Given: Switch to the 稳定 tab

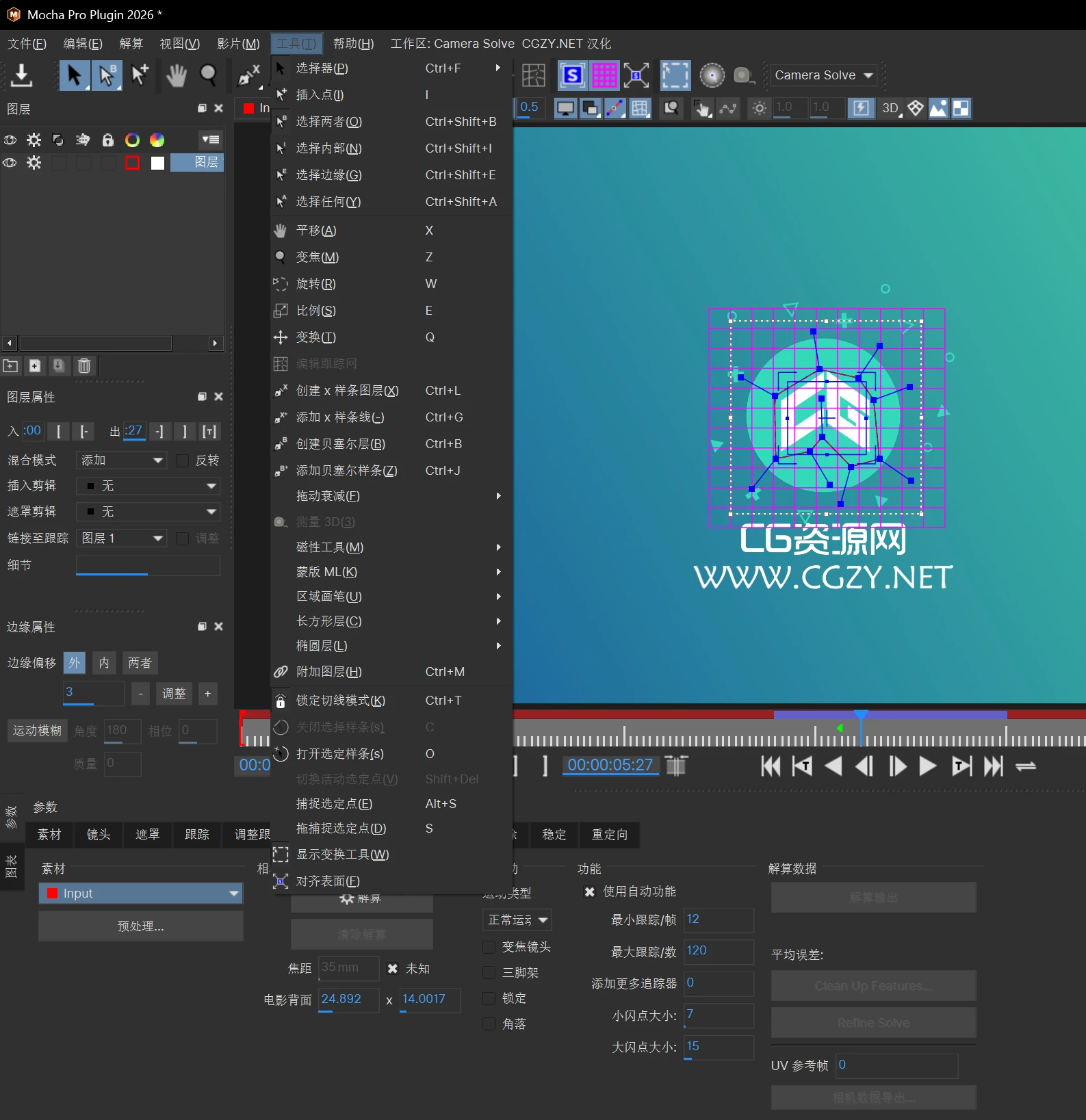Looking at the screenshot, I should (554, 835).
